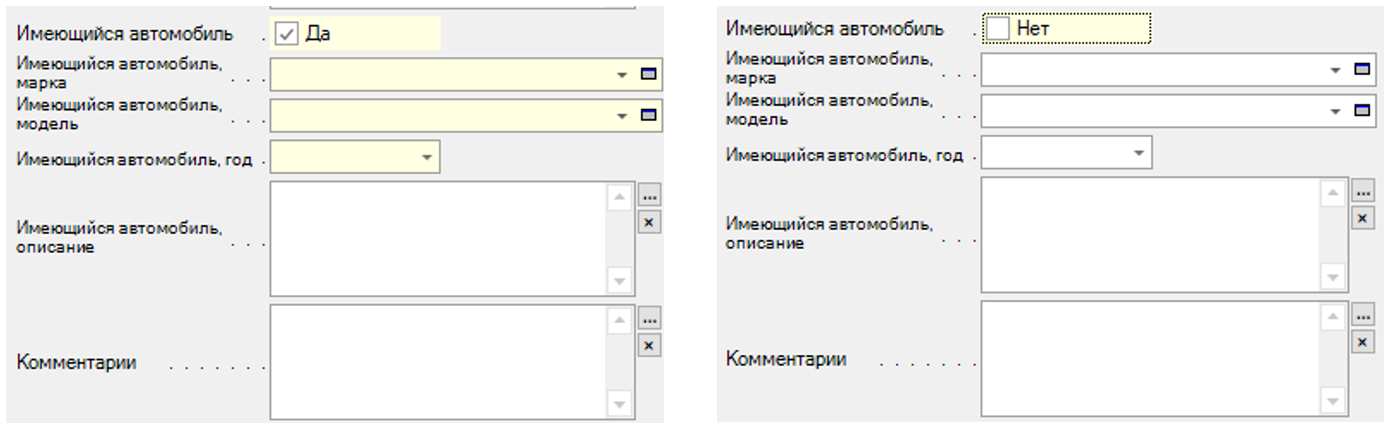The image size is (1386, 423).
Task: Expand the yellow марка dropdown arrow
Action: 622,74
